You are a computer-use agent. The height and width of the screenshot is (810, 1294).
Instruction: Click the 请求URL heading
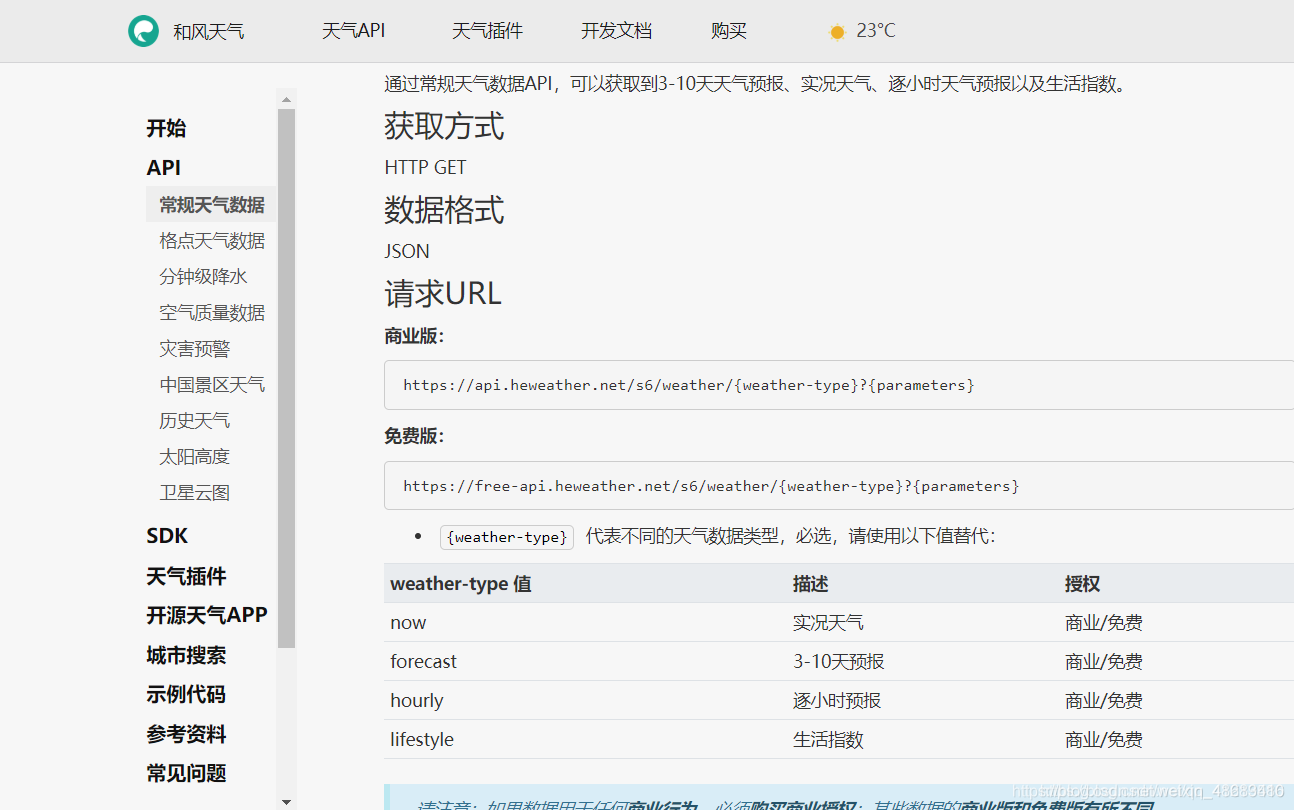pyautogui.click(x=443, y=293)
